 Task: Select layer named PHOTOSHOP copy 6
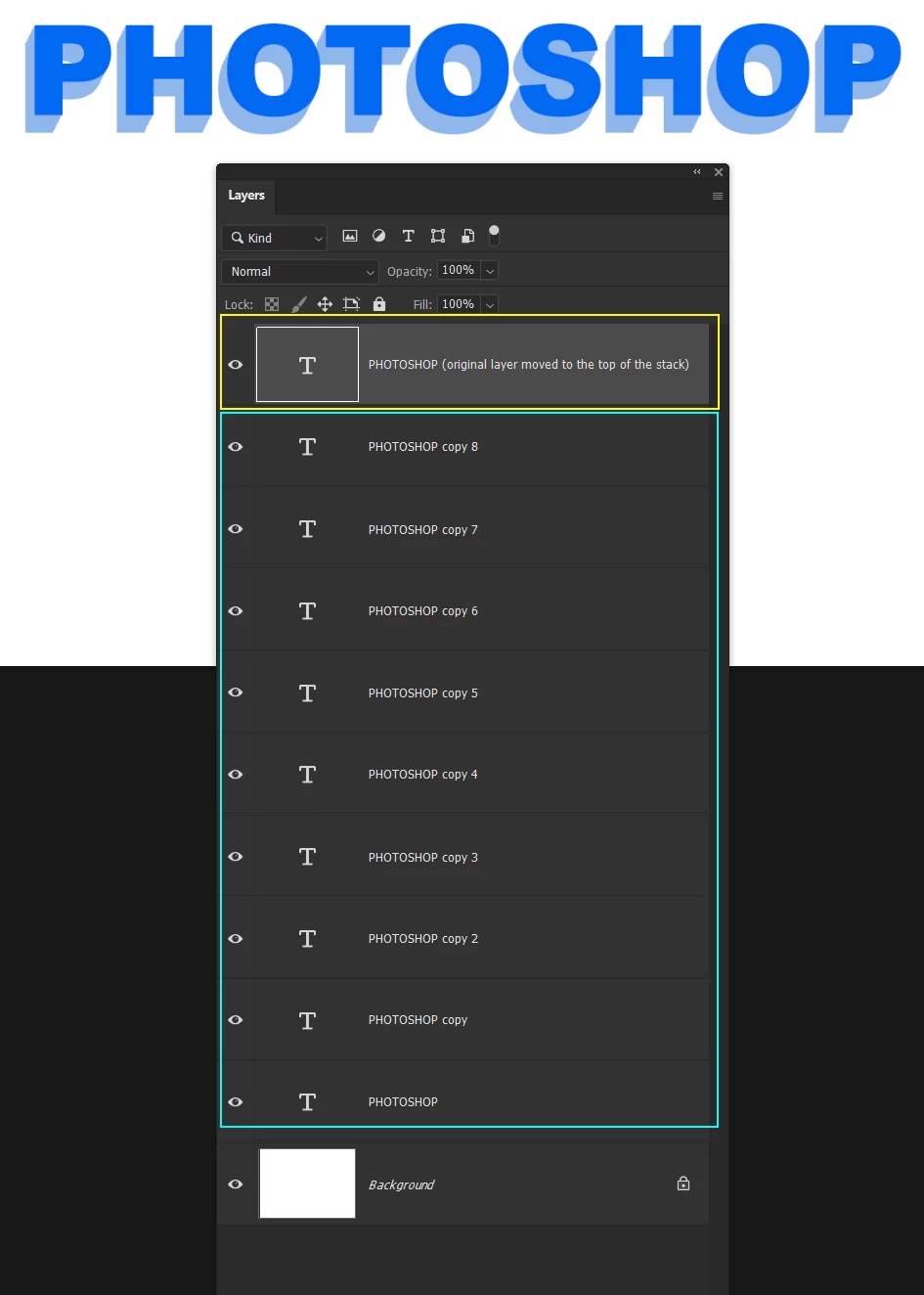pos(423,611)
